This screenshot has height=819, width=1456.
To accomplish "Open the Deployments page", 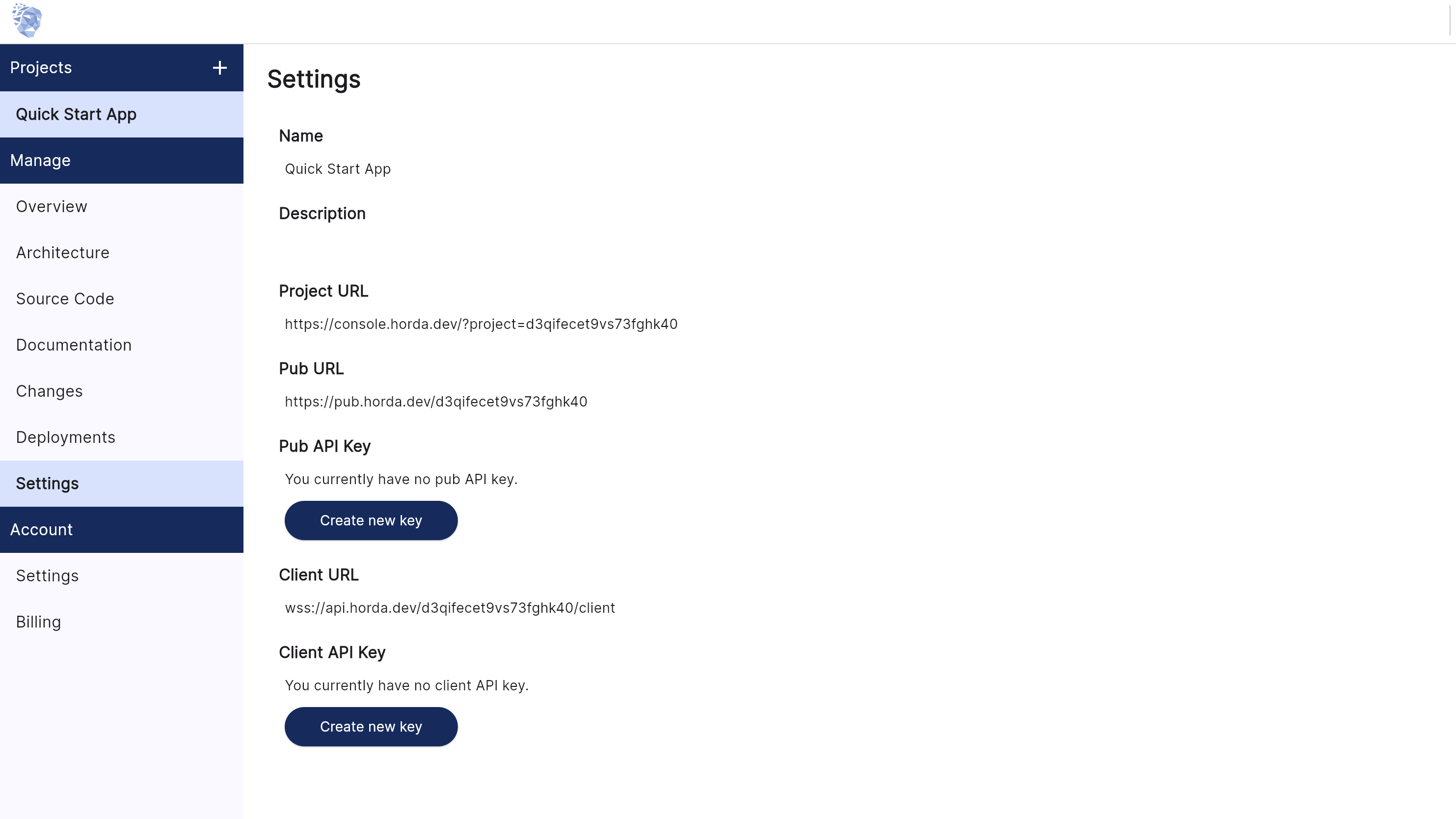I will pyautogui.click(x=66, y=437).
